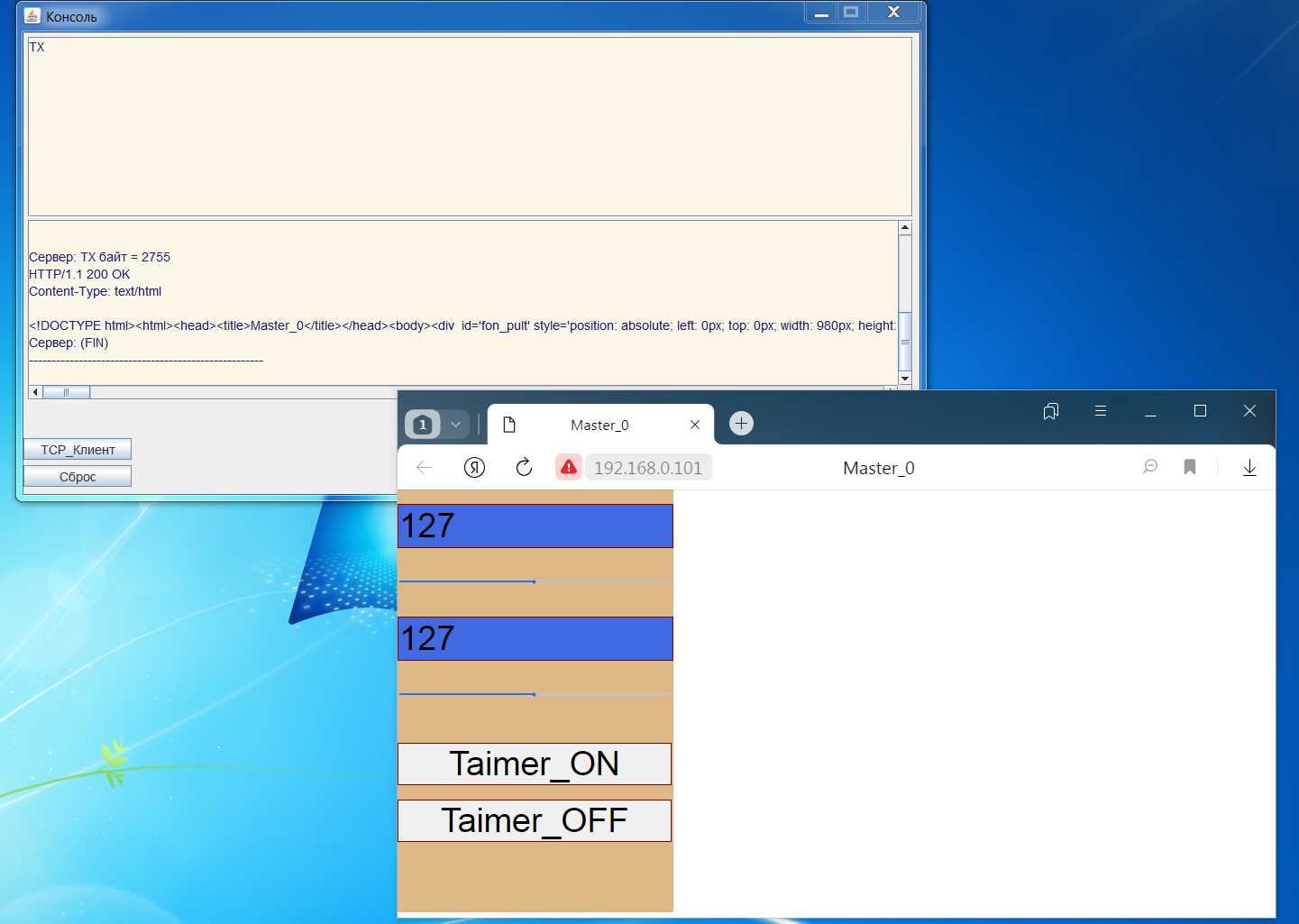Go back using the browser back arrow
This screenshot has height=924, width=1299.
click(x=425, y=467)
